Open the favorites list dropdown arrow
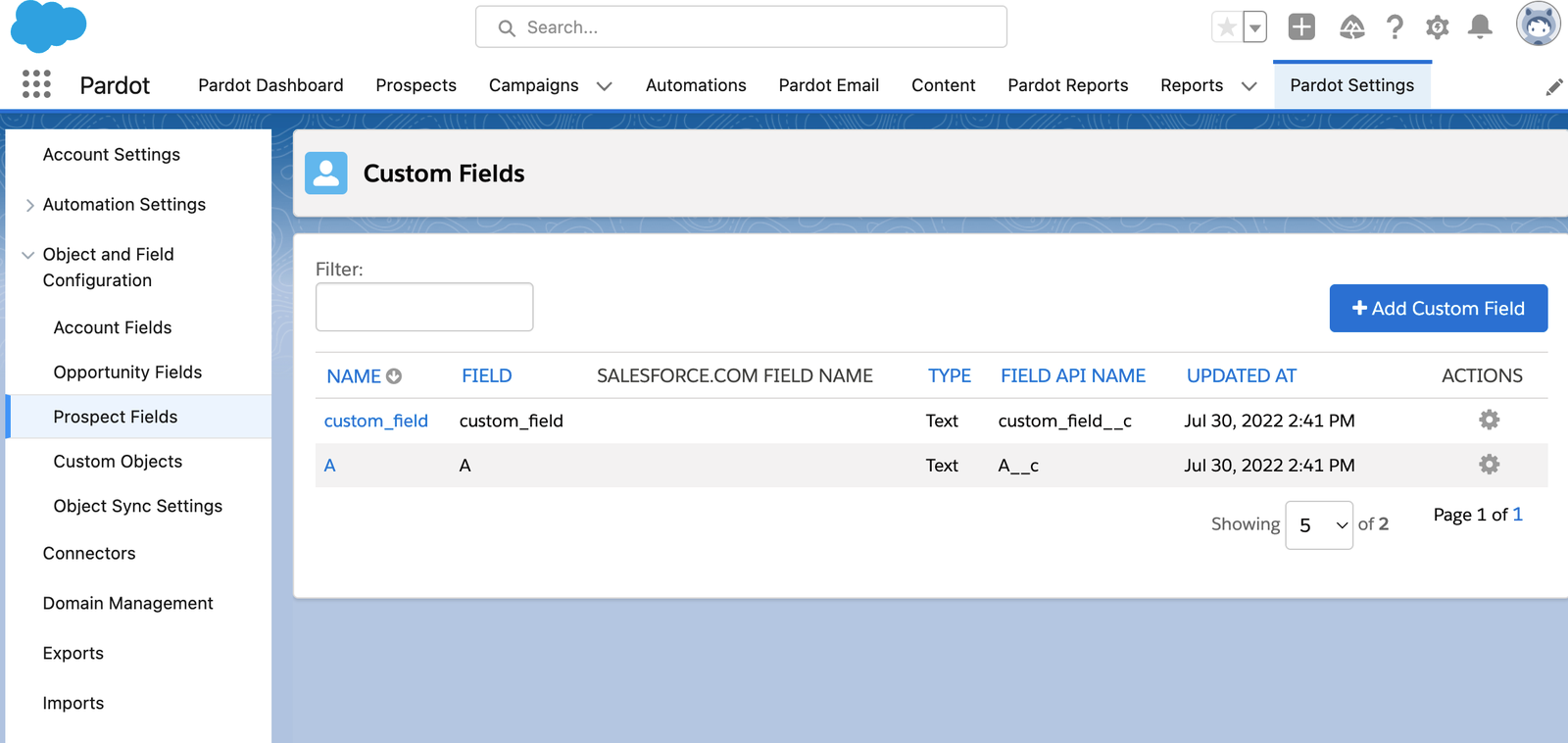This screenshot has width=1568, height=743. click(x=1254, y=27)
